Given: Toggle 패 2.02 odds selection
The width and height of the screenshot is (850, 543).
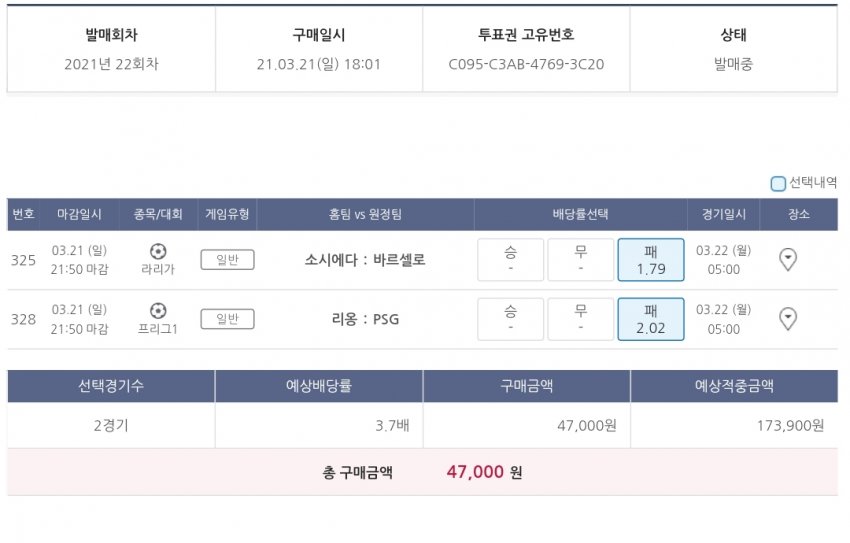Looking at the screenshot, I should click(x=651, y=319).
